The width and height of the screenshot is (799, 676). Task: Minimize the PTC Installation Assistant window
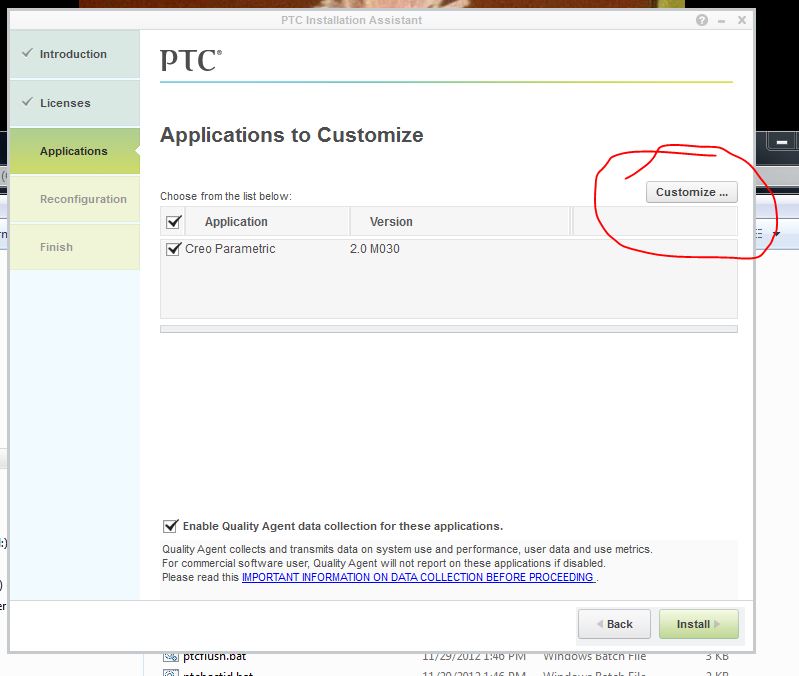tap(722, 21)
